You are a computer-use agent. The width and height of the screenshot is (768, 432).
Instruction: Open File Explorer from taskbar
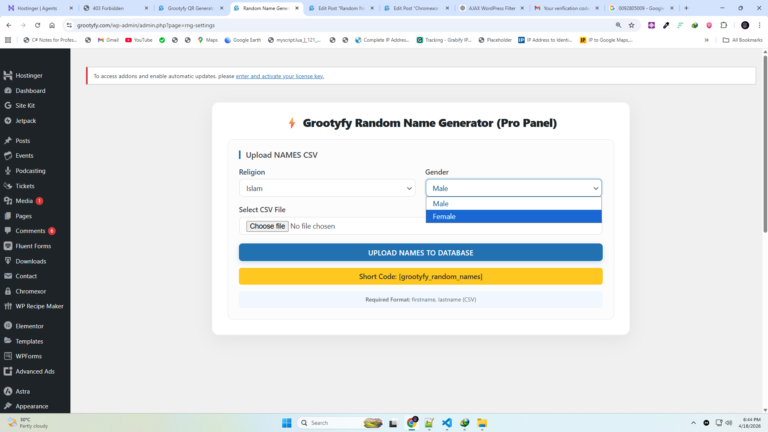coord(482,423)
